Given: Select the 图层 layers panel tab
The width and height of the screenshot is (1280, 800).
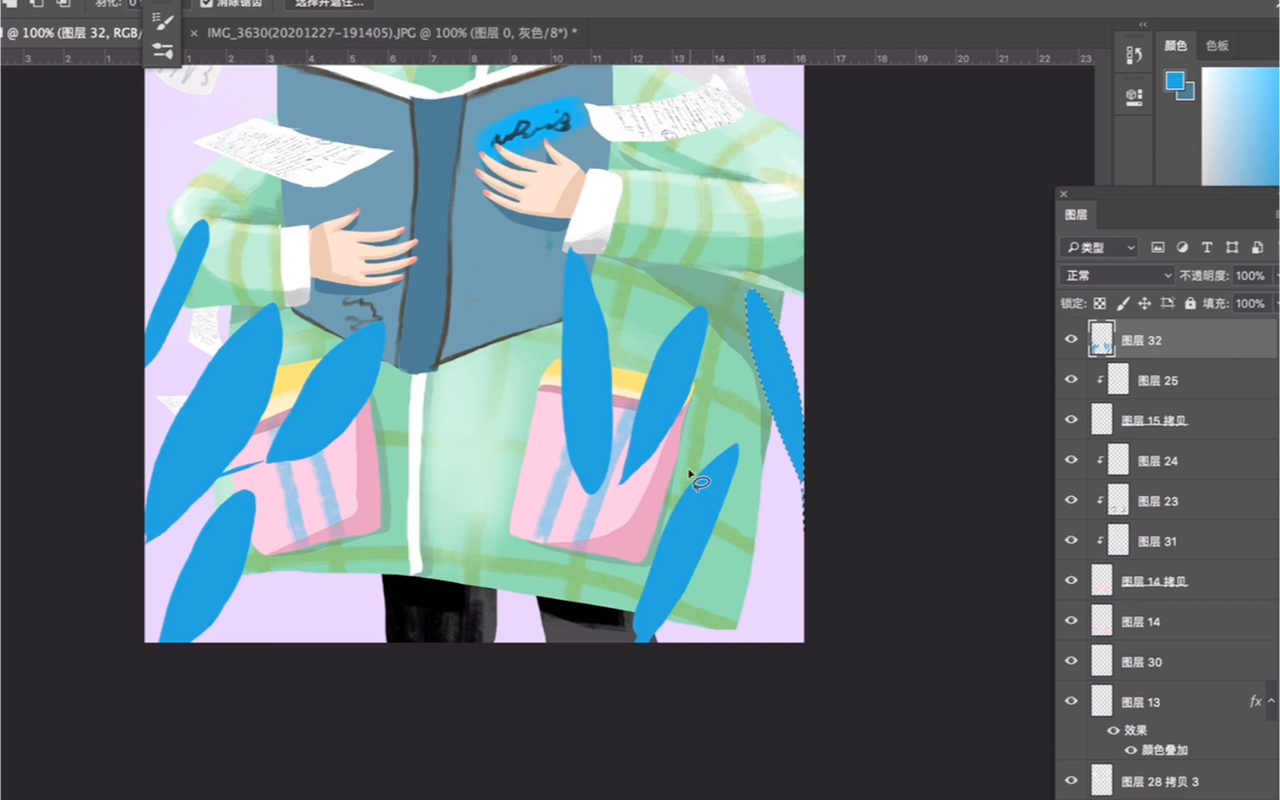Looking at the screenshot, I should point(1076,214).
